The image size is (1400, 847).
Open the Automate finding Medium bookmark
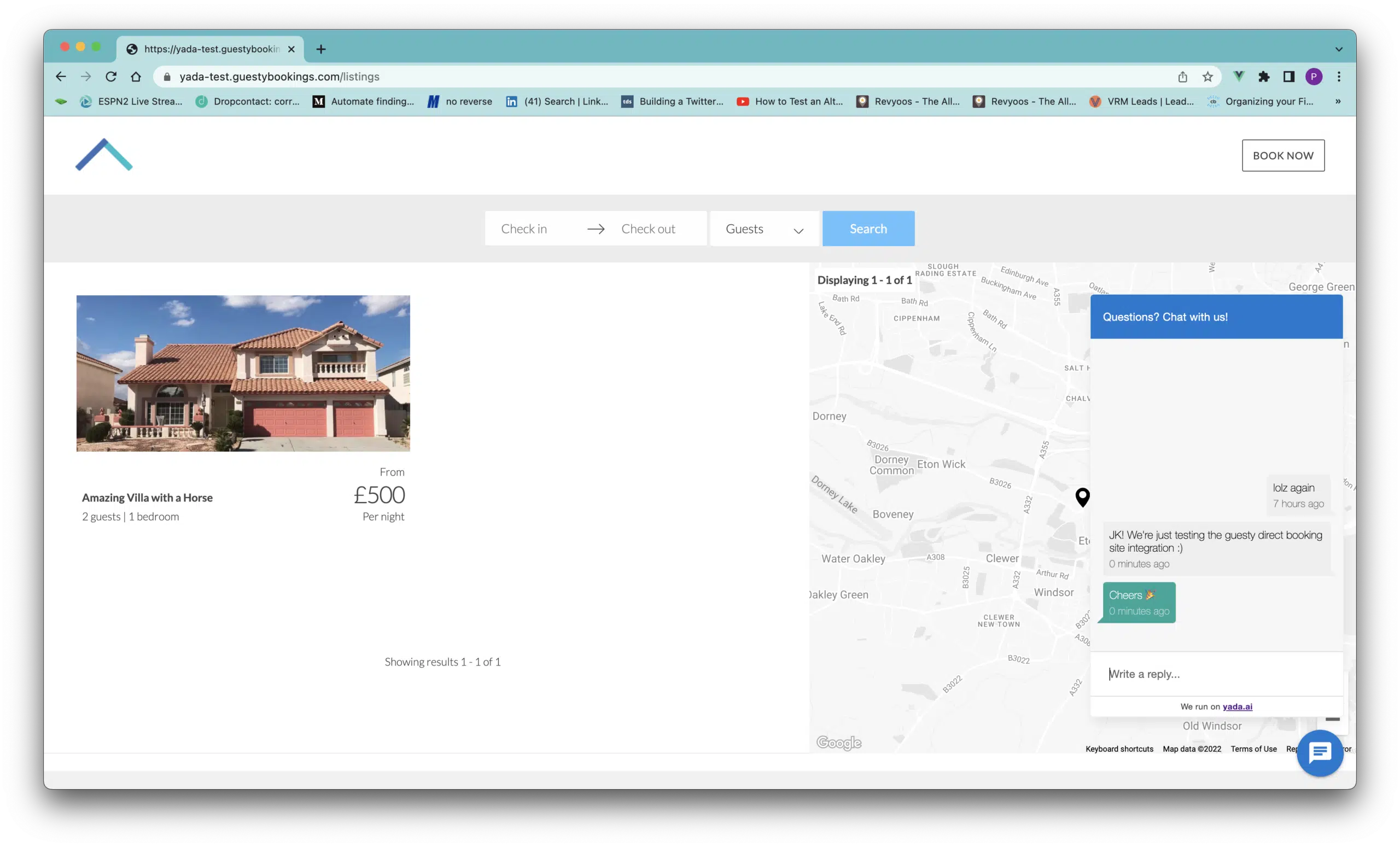364,101
